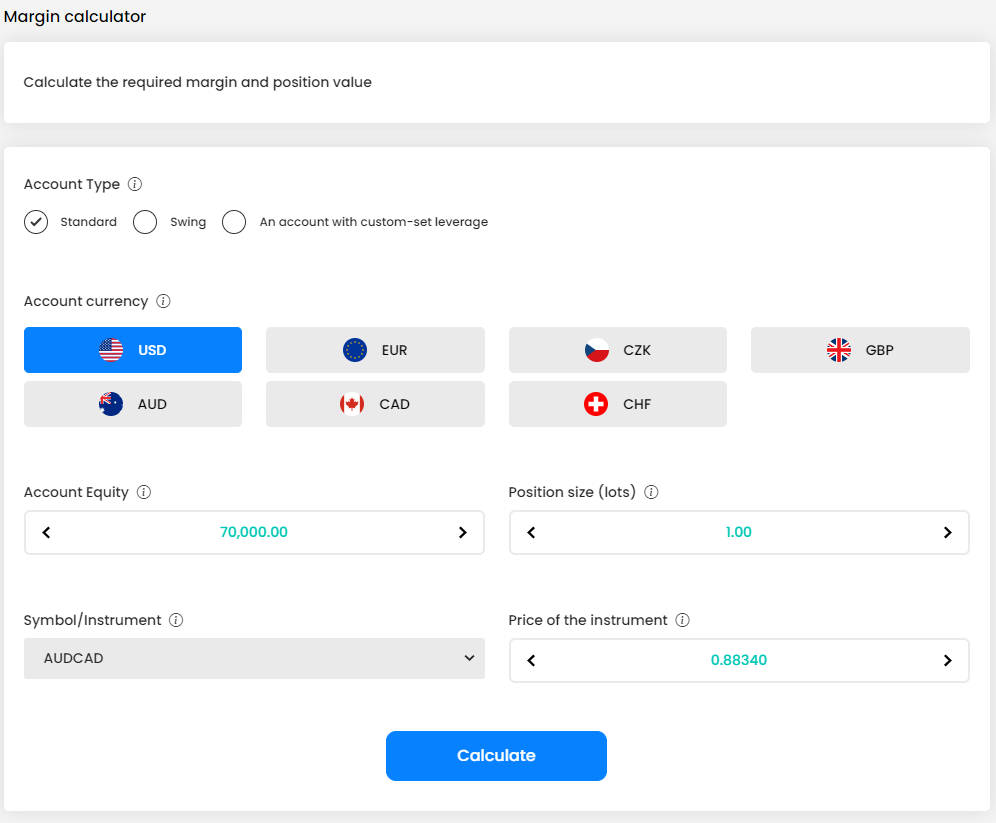Switch account currency to GBP

860,350
